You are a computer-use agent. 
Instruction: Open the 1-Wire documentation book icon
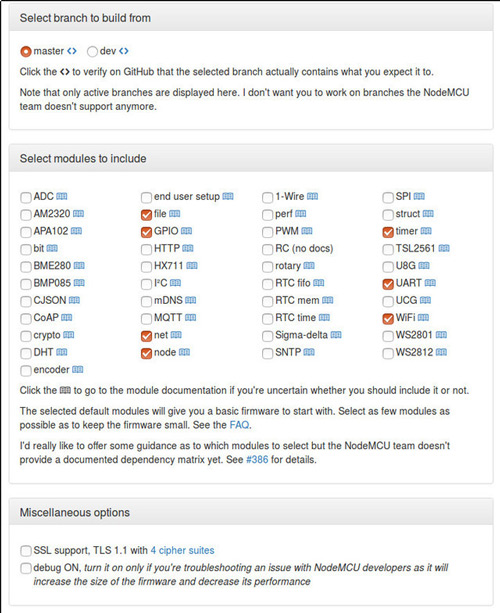tap(312, 196)
